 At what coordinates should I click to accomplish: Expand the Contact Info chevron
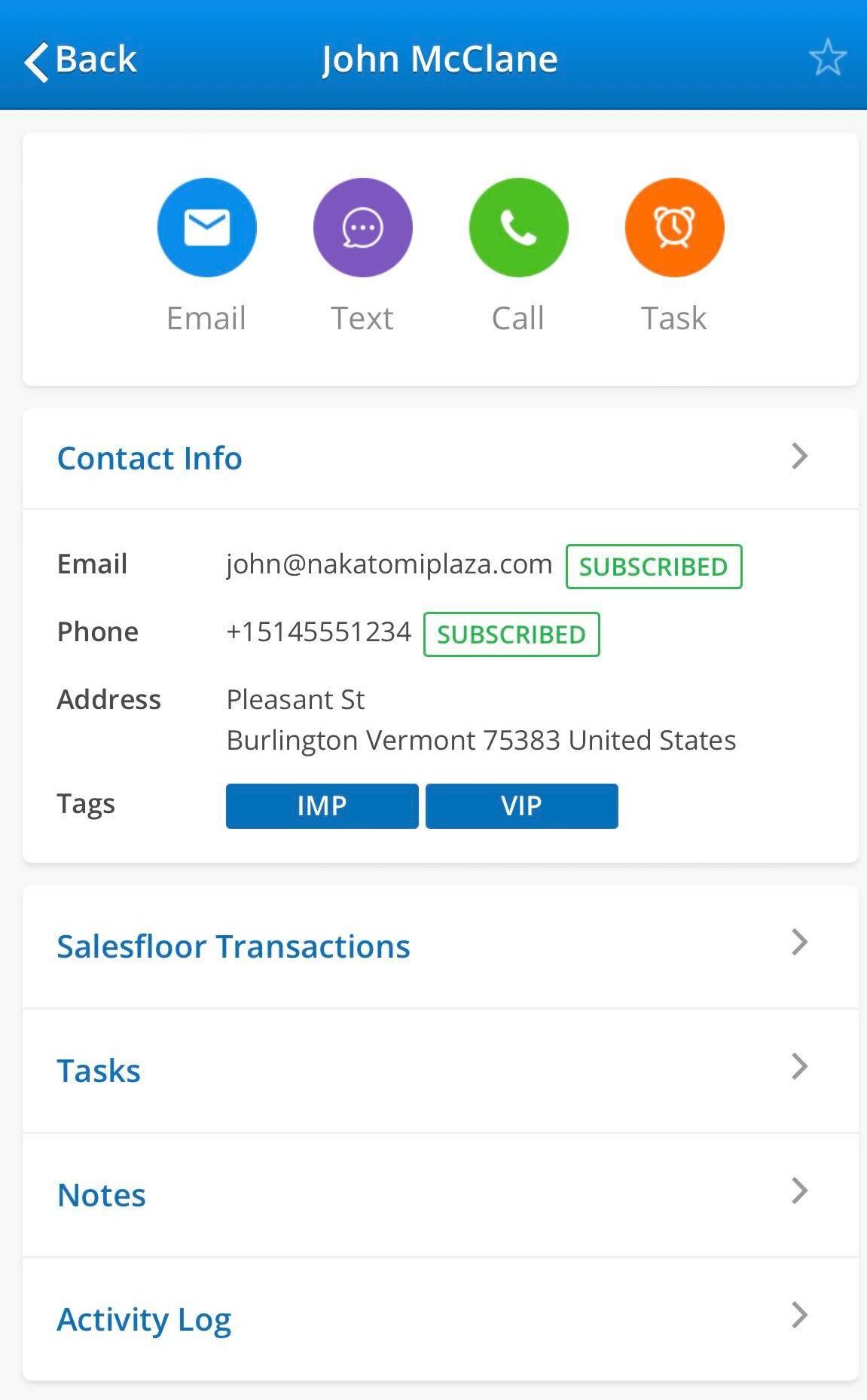point(799,456)
